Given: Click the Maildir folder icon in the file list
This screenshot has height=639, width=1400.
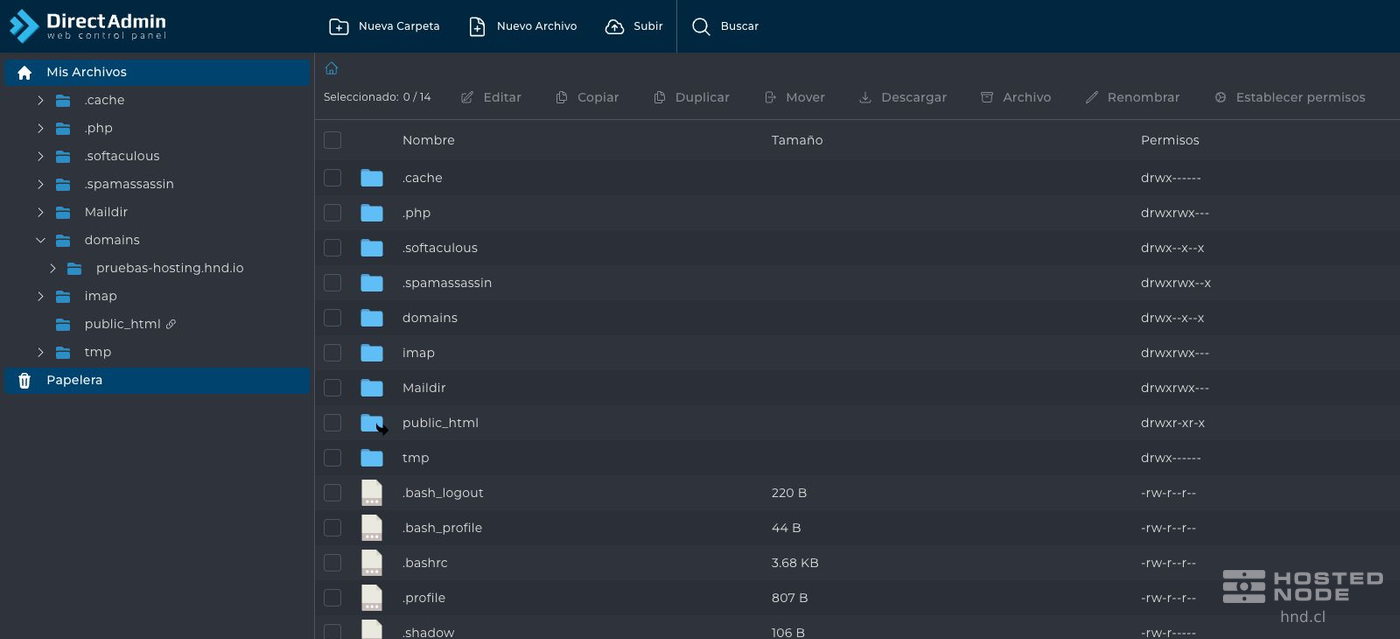Looking at the screenshot, I should click(372, 388).
